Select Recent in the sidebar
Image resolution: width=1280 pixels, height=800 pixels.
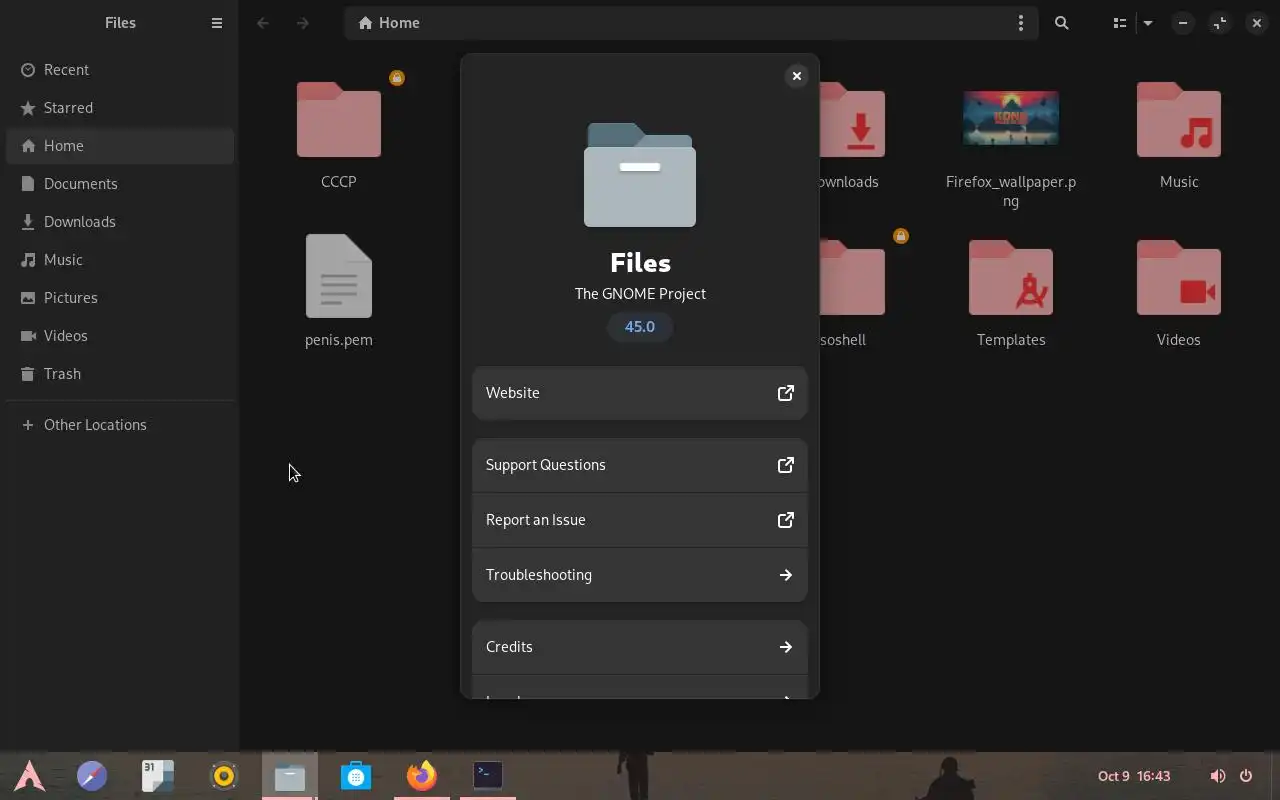120,70
